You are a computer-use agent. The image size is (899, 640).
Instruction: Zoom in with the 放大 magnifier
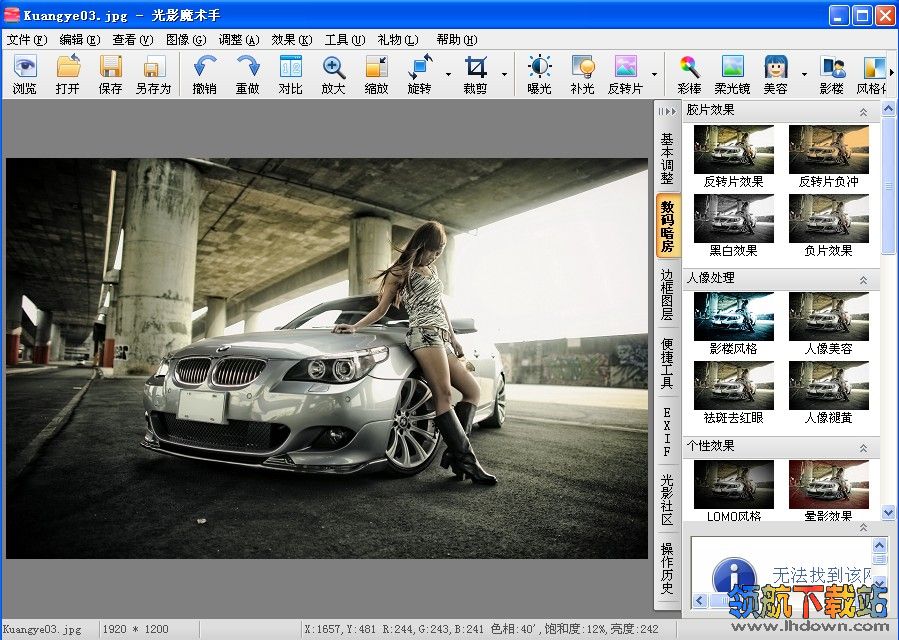click(x=333, y=75)
